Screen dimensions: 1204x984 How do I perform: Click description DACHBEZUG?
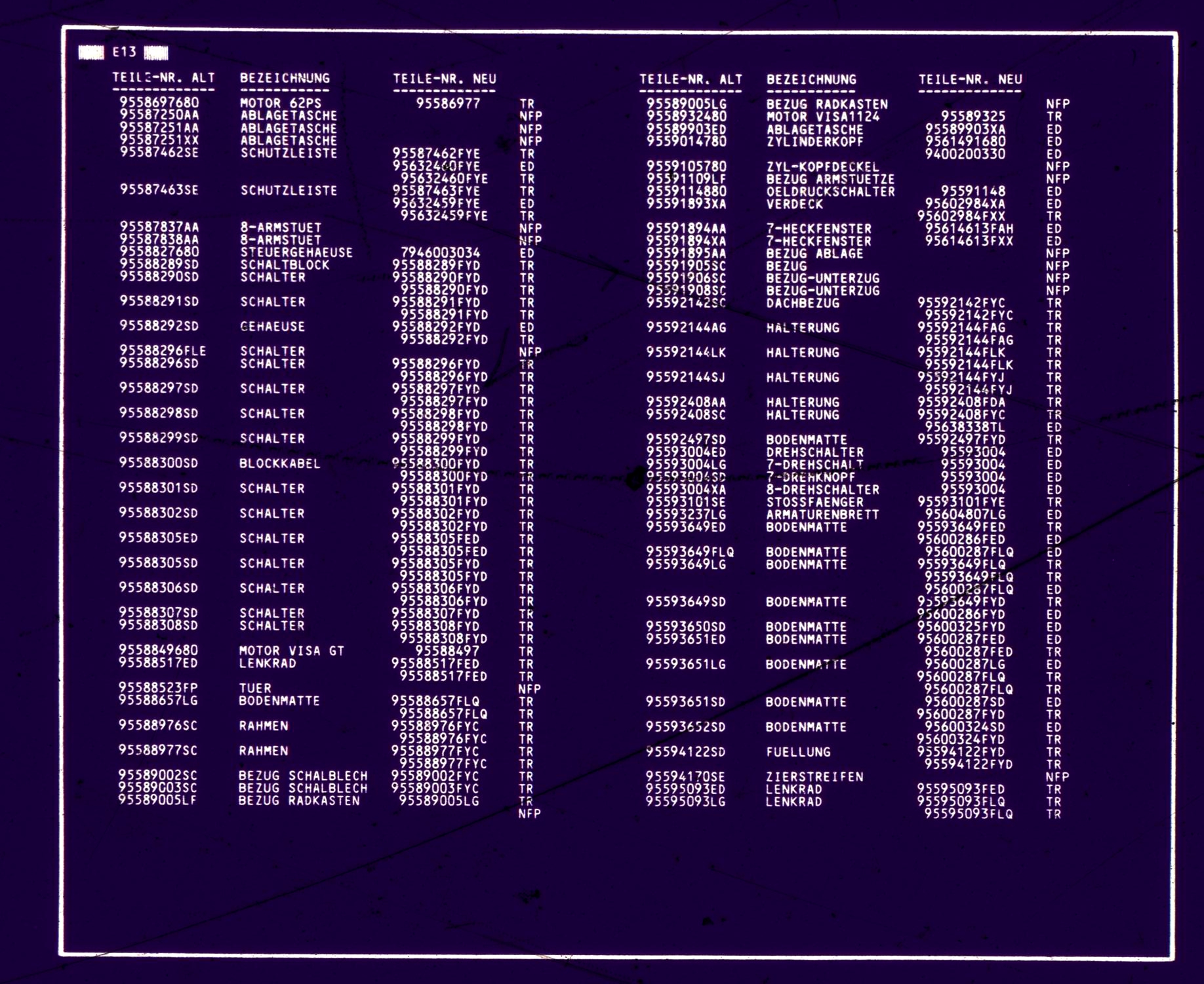[x=803, y=304]
